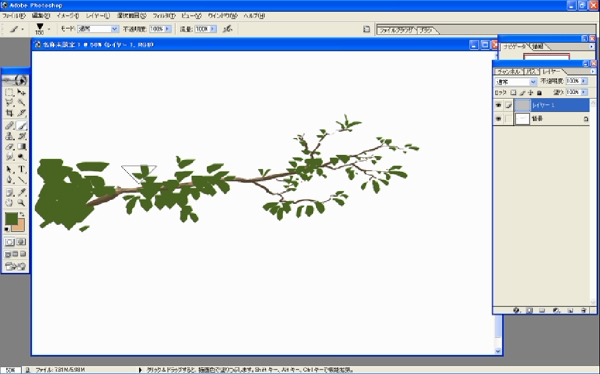Screen dimensions: 600x374
Task: Toggle link box on 背景 layer
Action: coord(508,119)
